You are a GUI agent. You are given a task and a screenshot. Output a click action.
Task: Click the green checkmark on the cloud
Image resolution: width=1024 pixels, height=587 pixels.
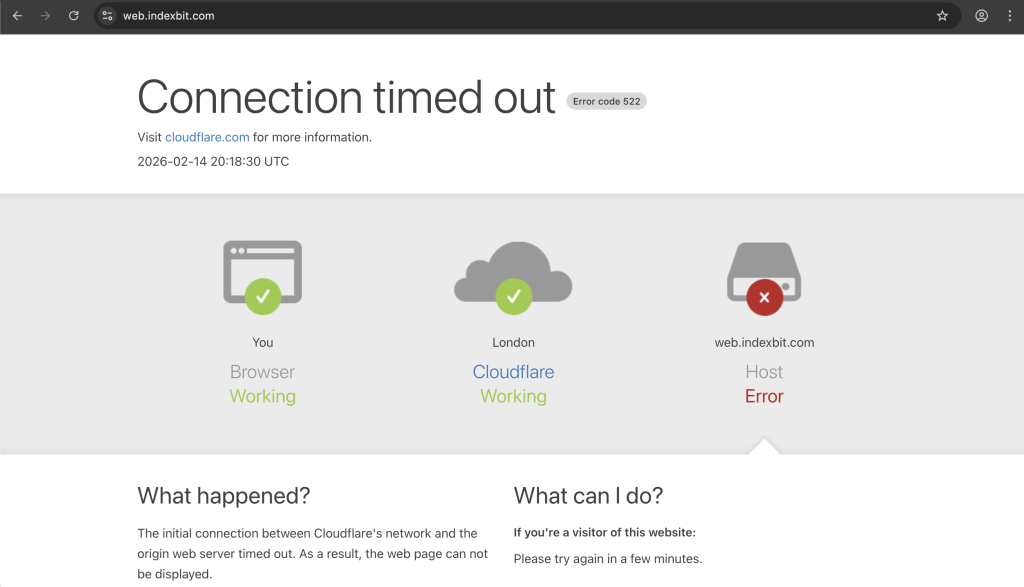pyautogui.click(x=513, y=295)
